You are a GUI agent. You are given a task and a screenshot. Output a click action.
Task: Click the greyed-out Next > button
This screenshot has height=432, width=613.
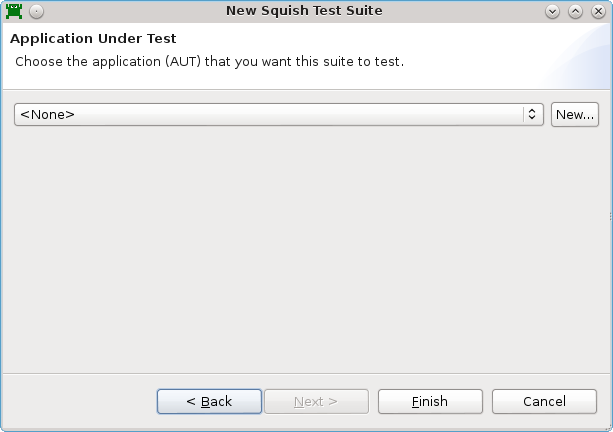coord(315,401)
